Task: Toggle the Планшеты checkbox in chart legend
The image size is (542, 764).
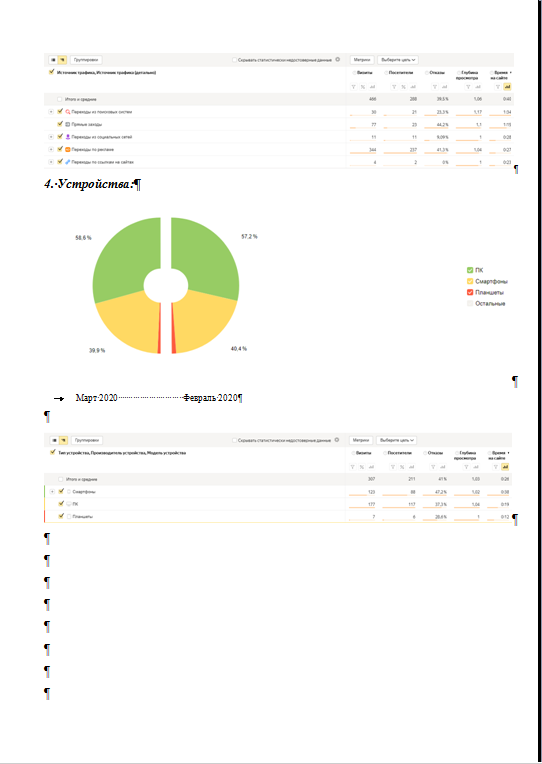Action: [470, 292]
